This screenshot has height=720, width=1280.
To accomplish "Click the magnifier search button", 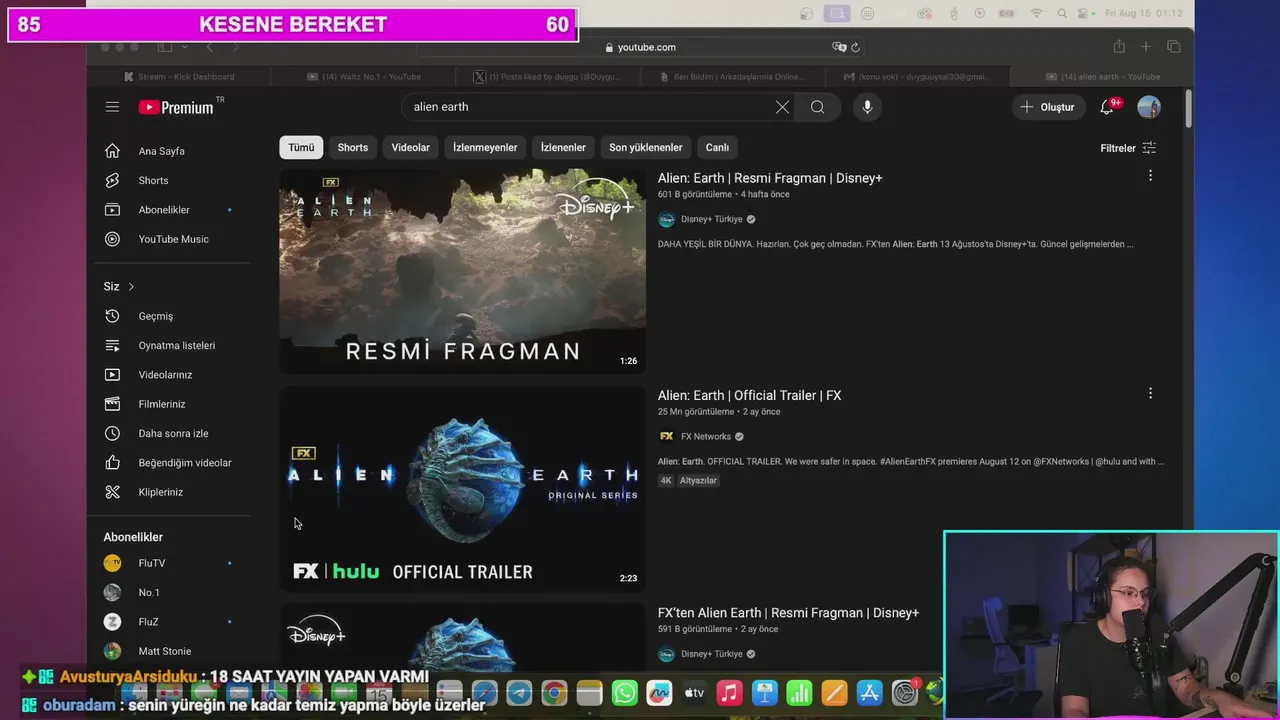I will pyautogui.click(x=817, y=107).
